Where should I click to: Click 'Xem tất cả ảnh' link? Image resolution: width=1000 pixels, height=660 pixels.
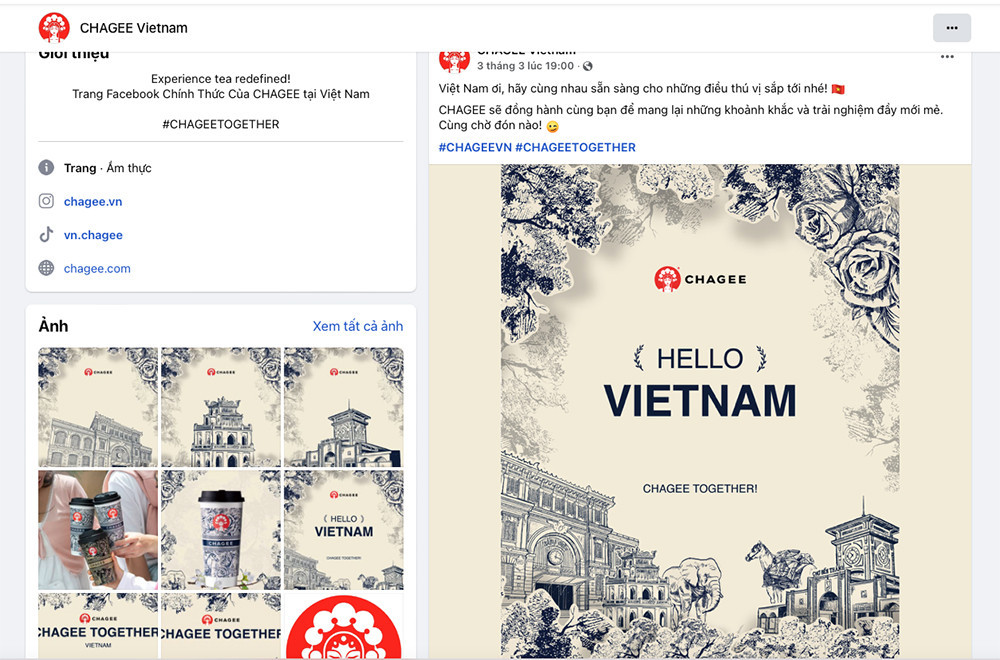coord(358,326)
